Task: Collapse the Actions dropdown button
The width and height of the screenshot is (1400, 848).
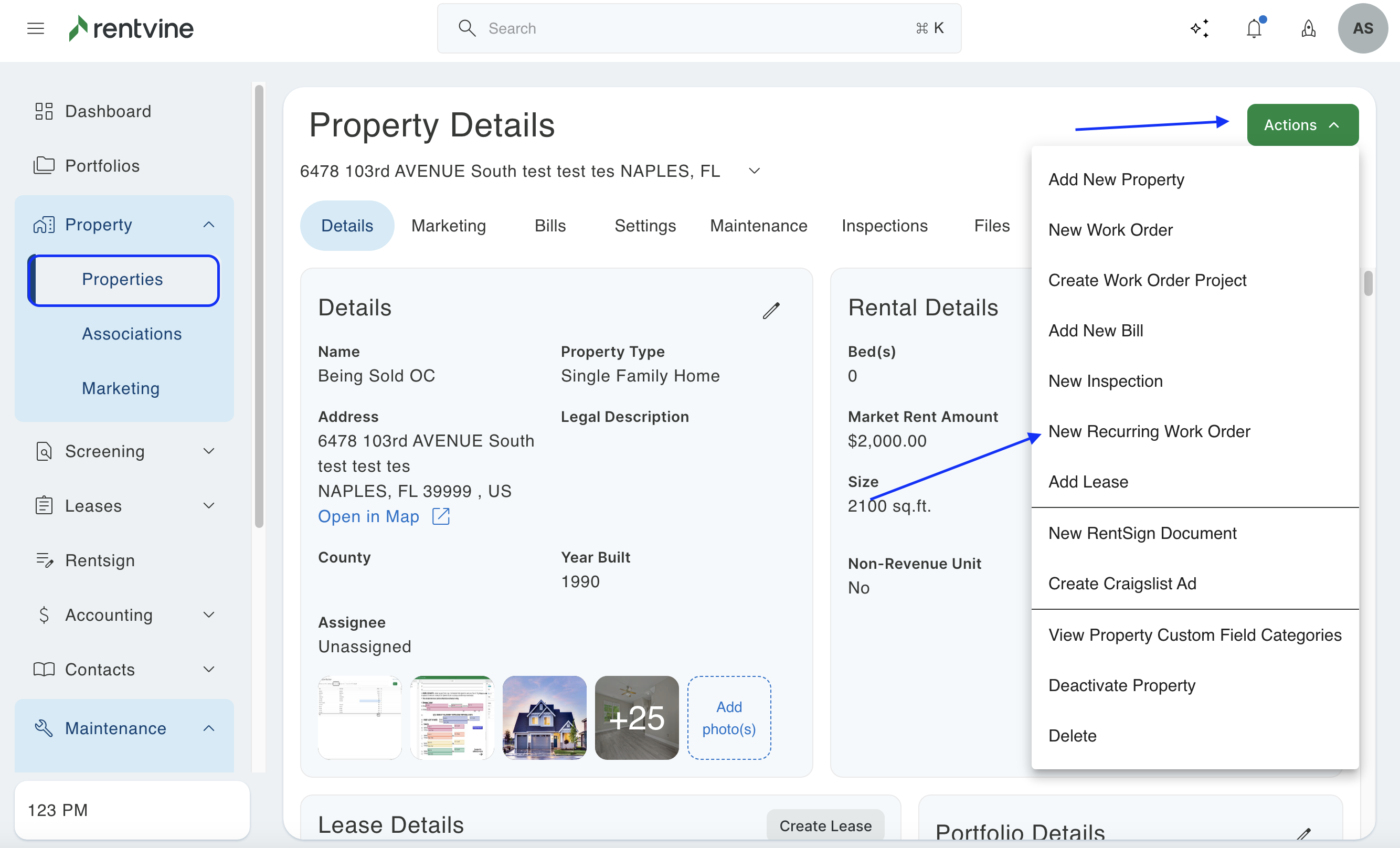Action: click(1302, 125)
